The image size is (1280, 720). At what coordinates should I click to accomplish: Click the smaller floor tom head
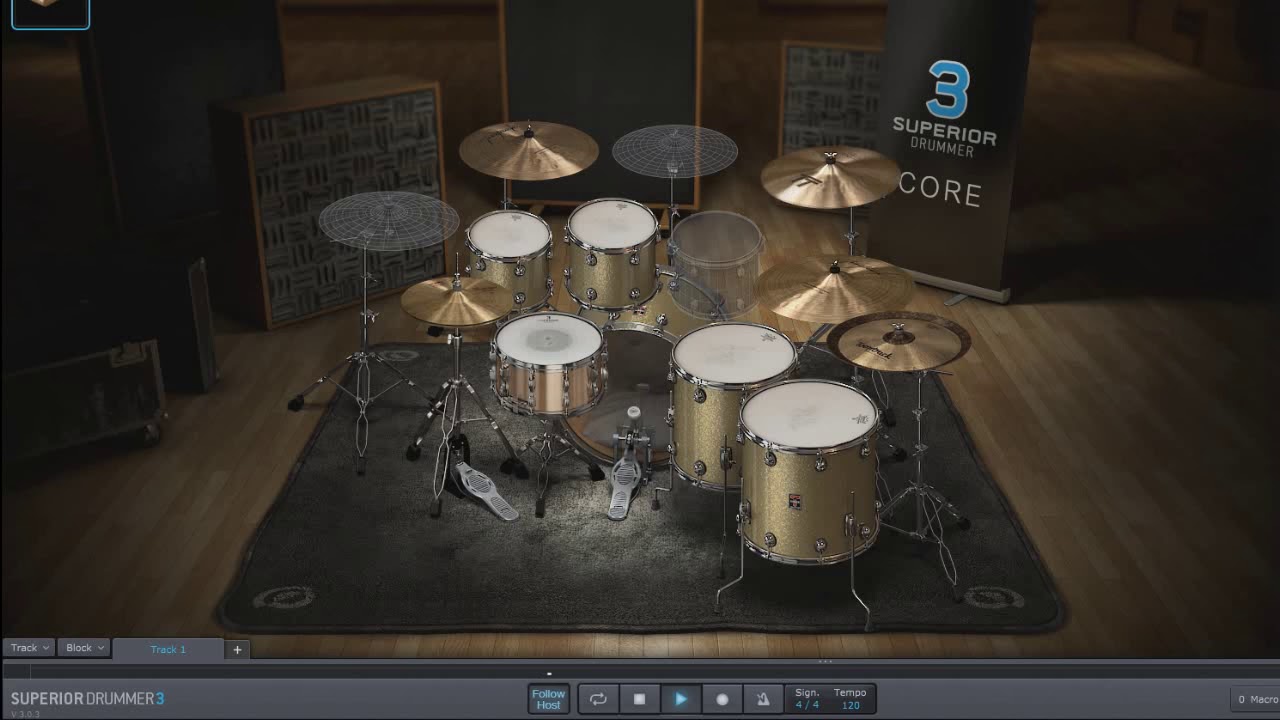click(733, 354)
